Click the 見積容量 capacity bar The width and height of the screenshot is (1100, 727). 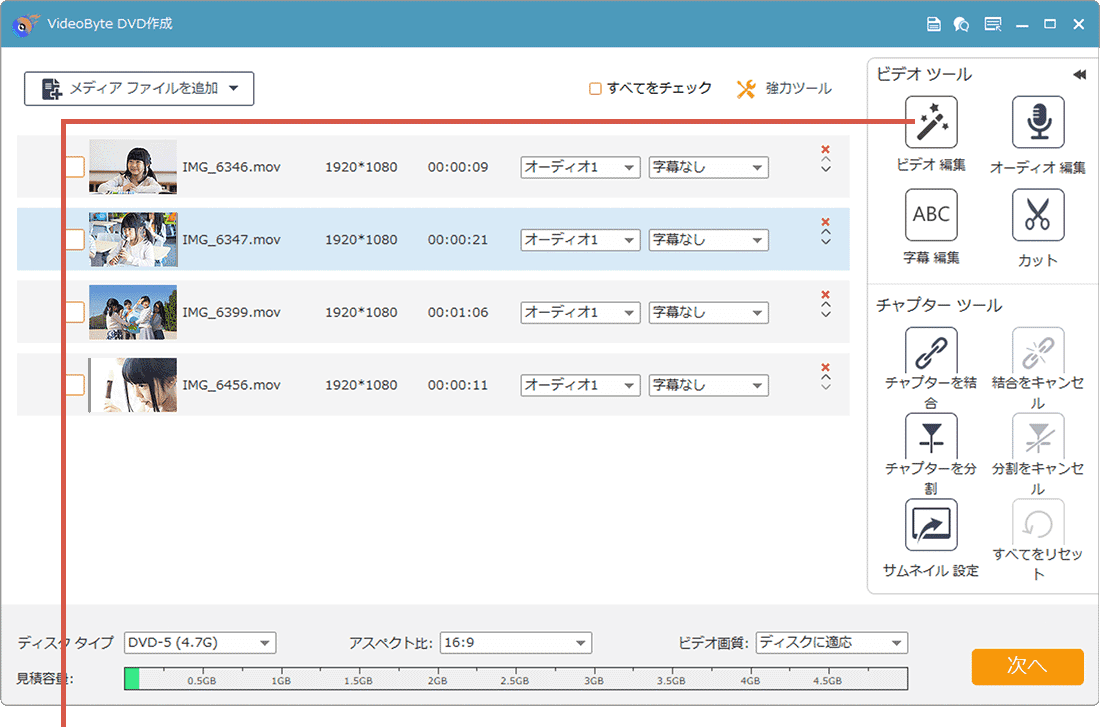(x=515, y=679)
